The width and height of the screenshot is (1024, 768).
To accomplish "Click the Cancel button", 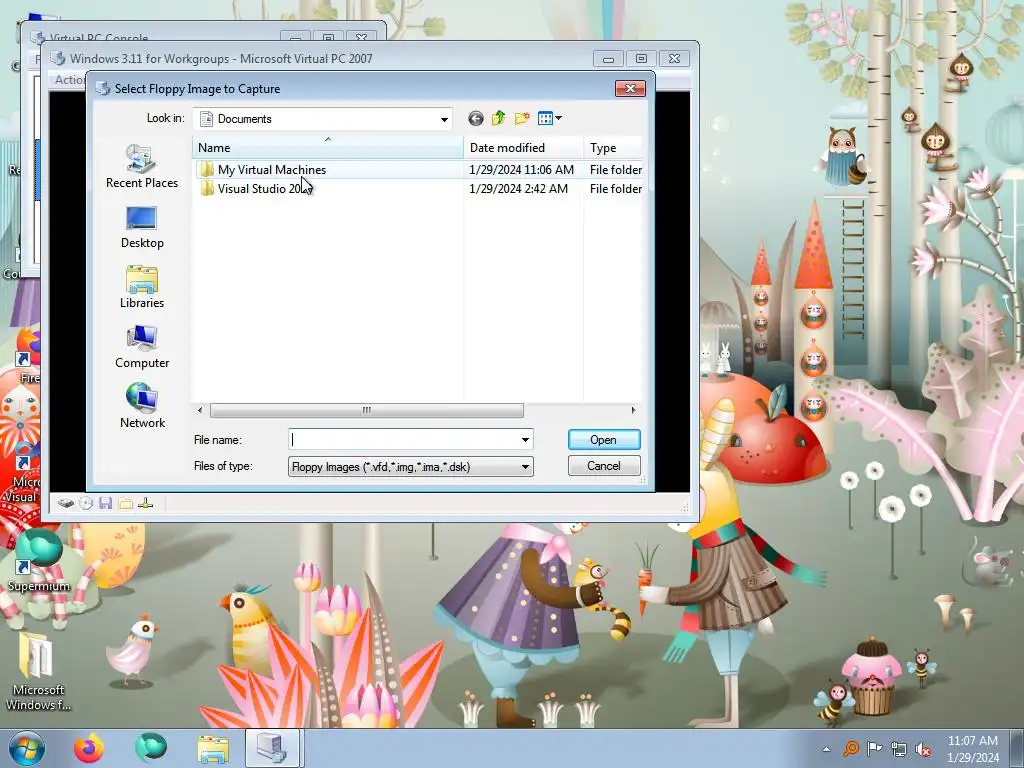I will click(x=603, y=466).
